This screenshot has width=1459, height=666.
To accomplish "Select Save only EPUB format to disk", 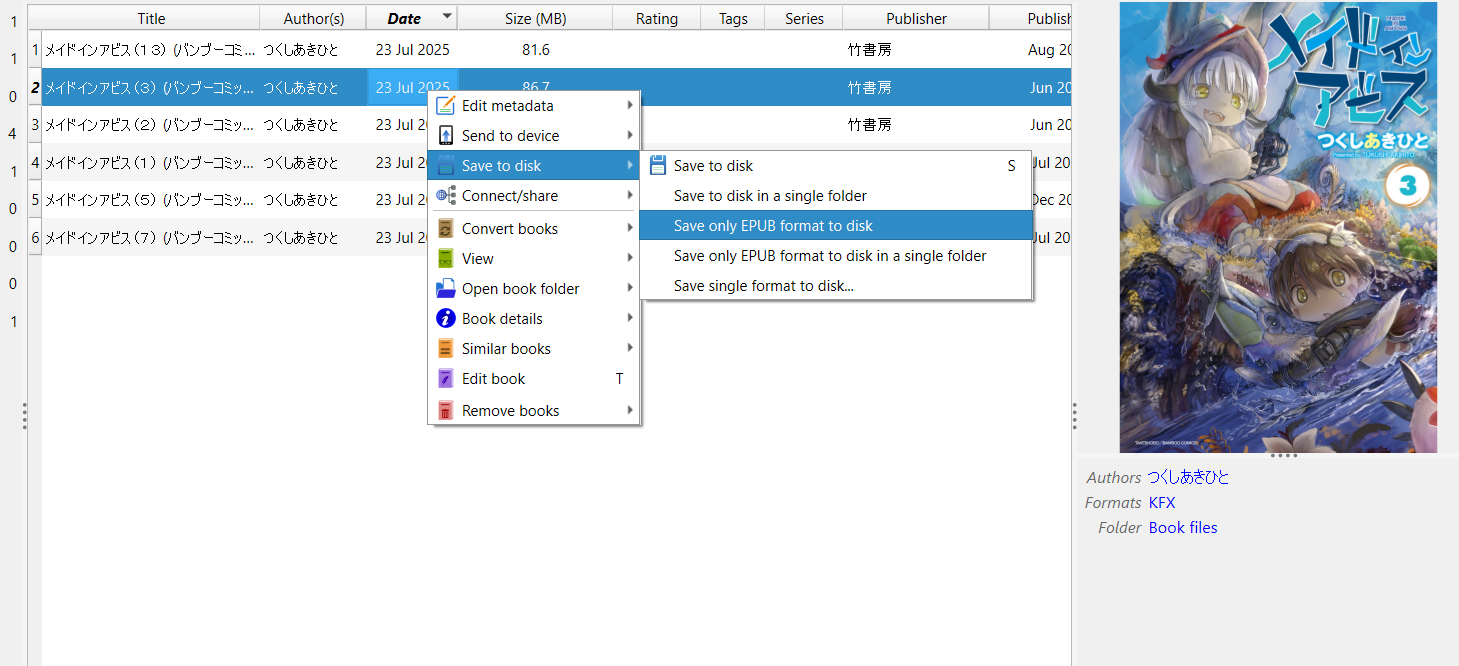I will 836,225.
